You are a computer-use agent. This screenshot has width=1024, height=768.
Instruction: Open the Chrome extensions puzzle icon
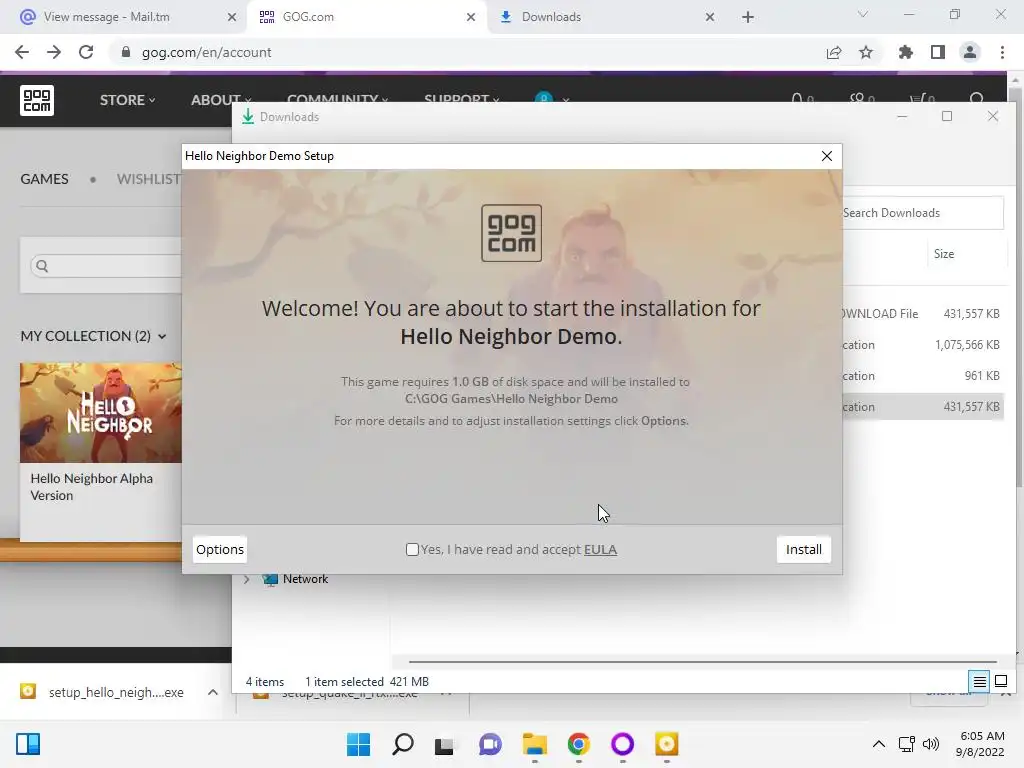[905, 52]
